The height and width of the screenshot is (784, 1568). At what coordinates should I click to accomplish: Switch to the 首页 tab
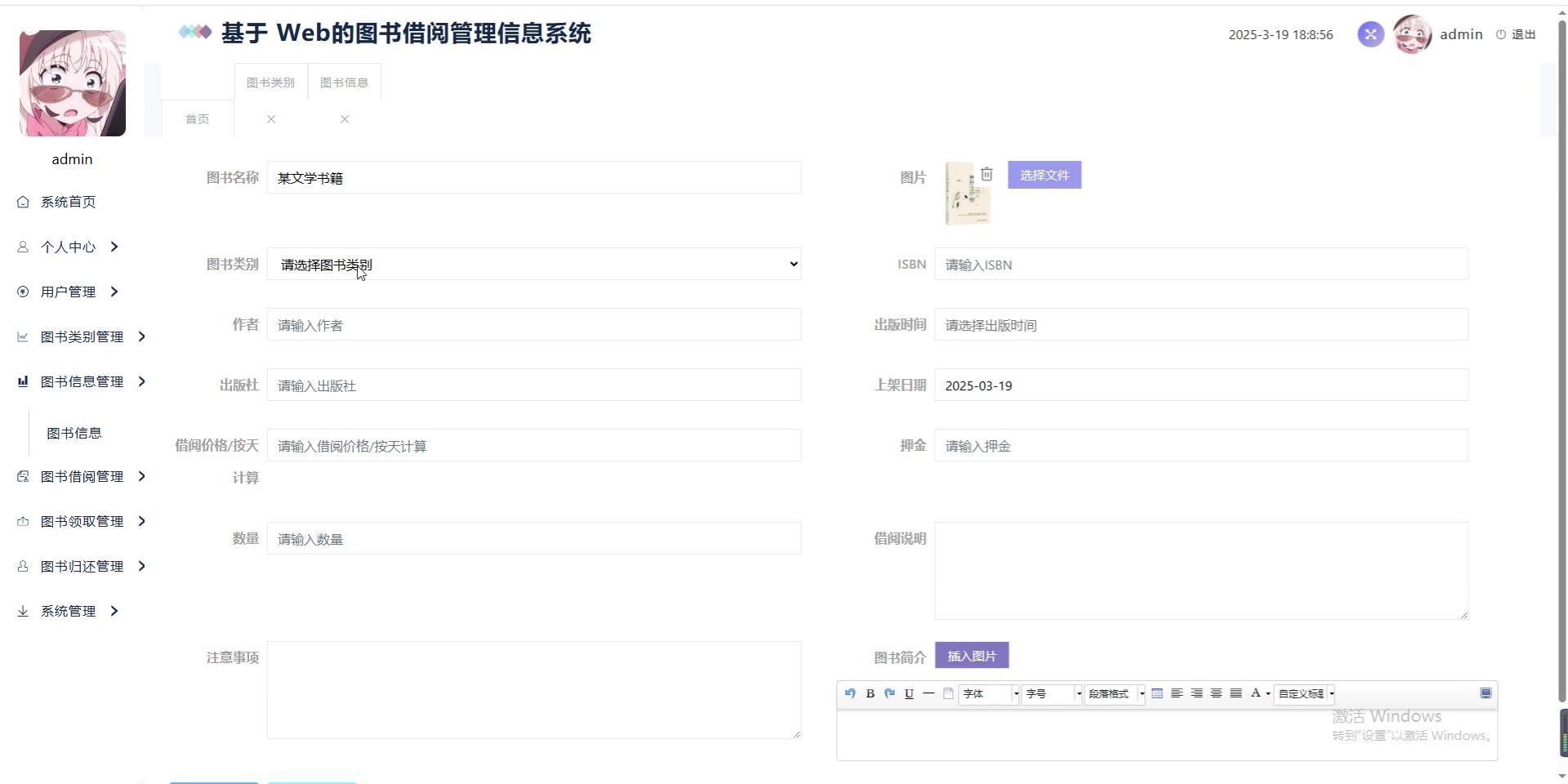click(198, 119)
